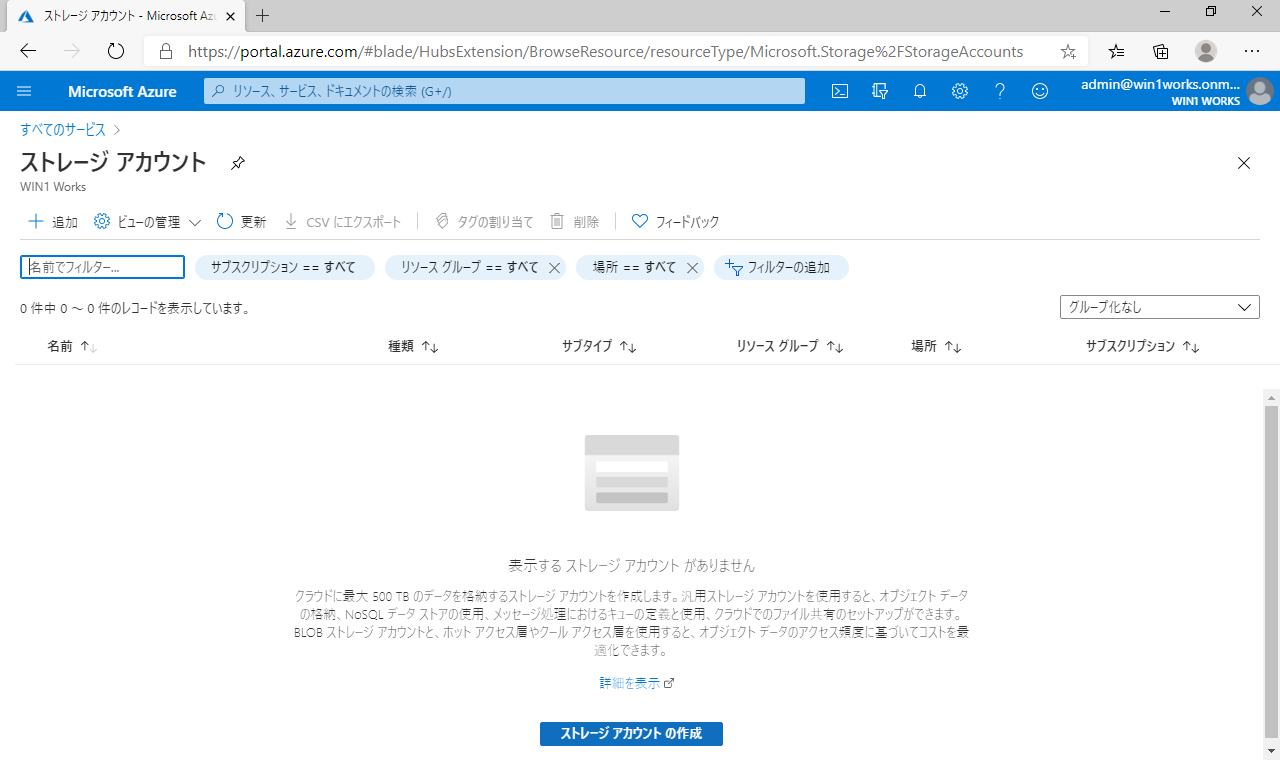
Task: Click フィルターの追加 to add a filter
Action: [x=781, y=267]
